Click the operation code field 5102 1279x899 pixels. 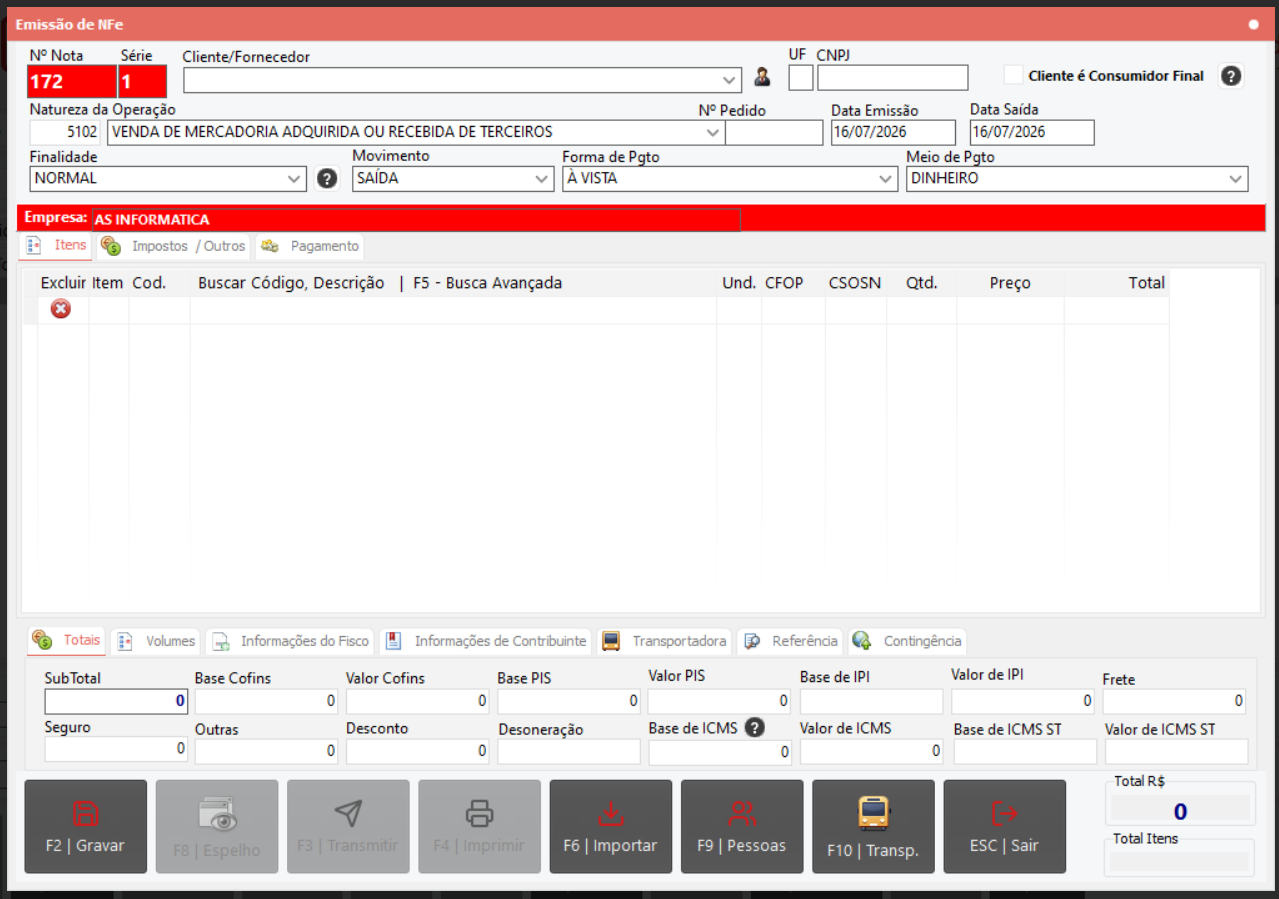(65, 132)
